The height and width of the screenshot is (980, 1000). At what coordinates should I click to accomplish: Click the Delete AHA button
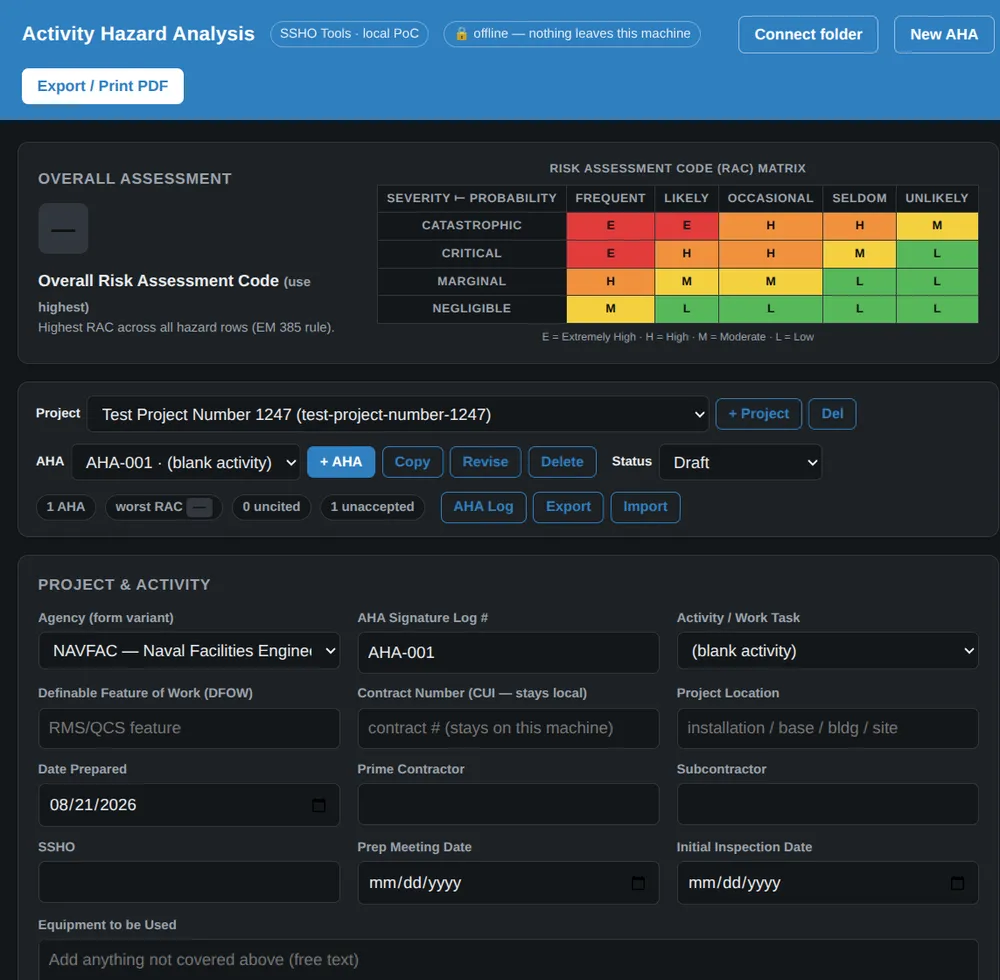point(562,462)
